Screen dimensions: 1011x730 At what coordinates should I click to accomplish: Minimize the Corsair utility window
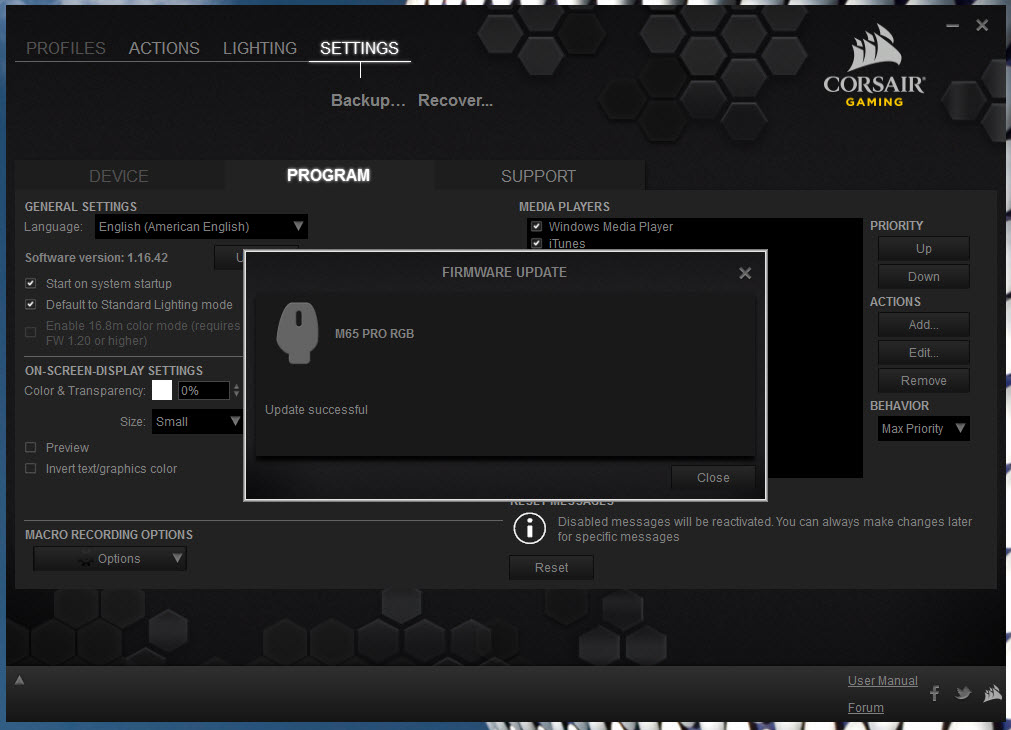tap(952, 26)
